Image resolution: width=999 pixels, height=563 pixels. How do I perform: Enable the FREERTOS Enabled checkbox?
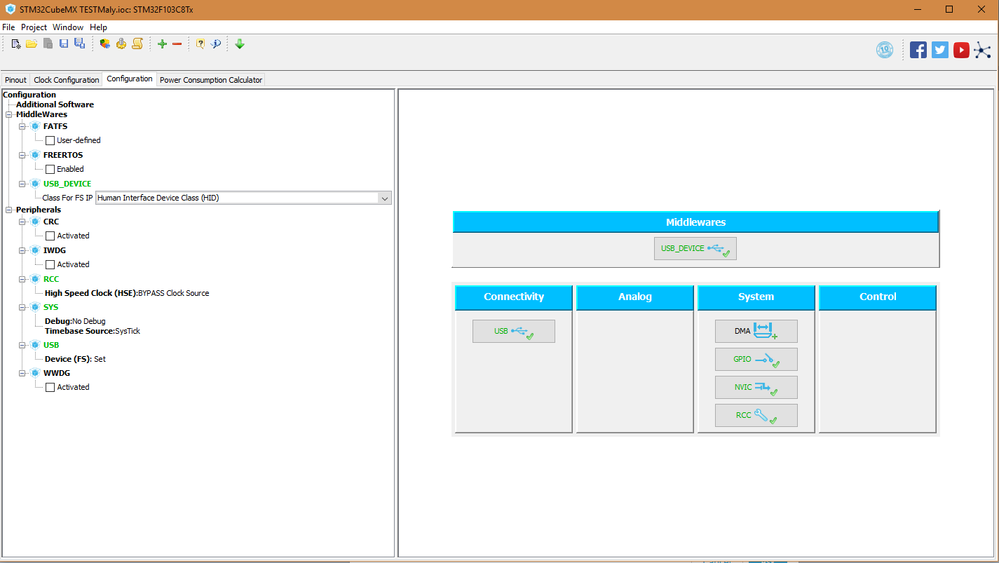click(x=50, y=169)
